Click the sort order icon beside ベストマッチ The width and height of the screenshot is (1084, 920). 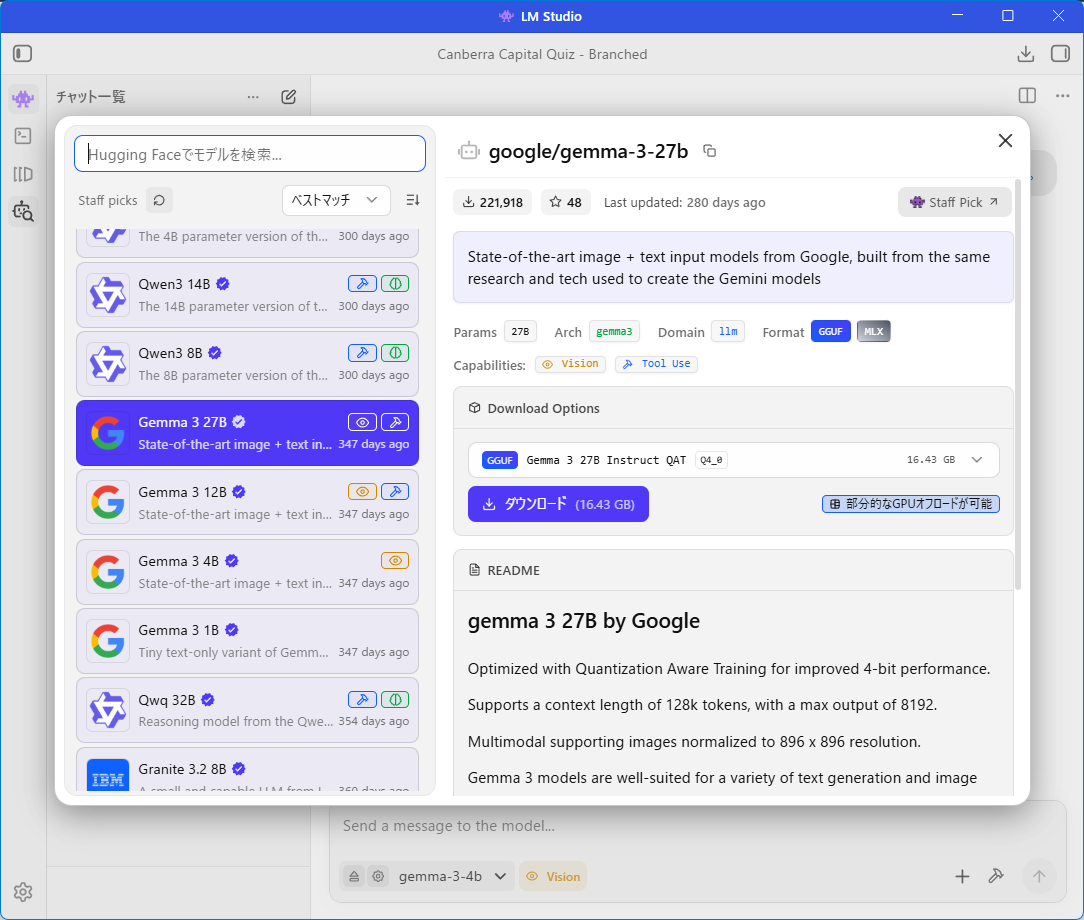[x=413, y=200]
